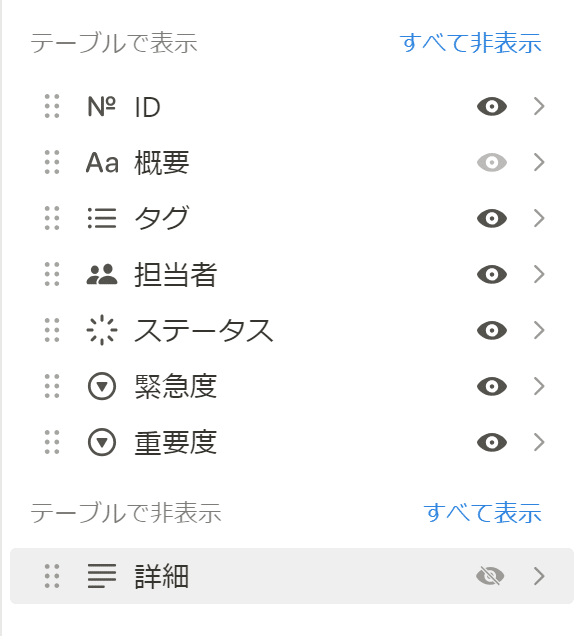574x636 pixels.
Task: Expand the 緊急度 property options arrow
Action: pyautogui.click(x=539, y=386)
